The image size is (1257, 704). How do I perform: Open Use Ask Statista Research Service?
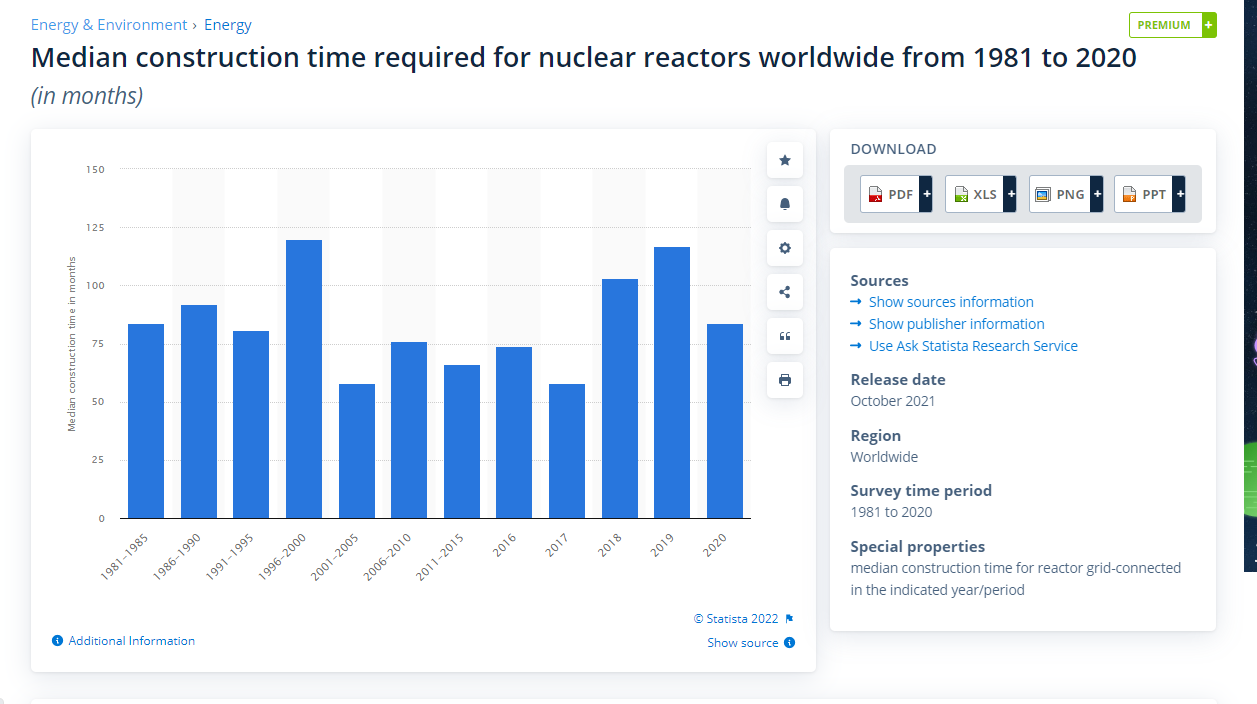coord(972,346)
